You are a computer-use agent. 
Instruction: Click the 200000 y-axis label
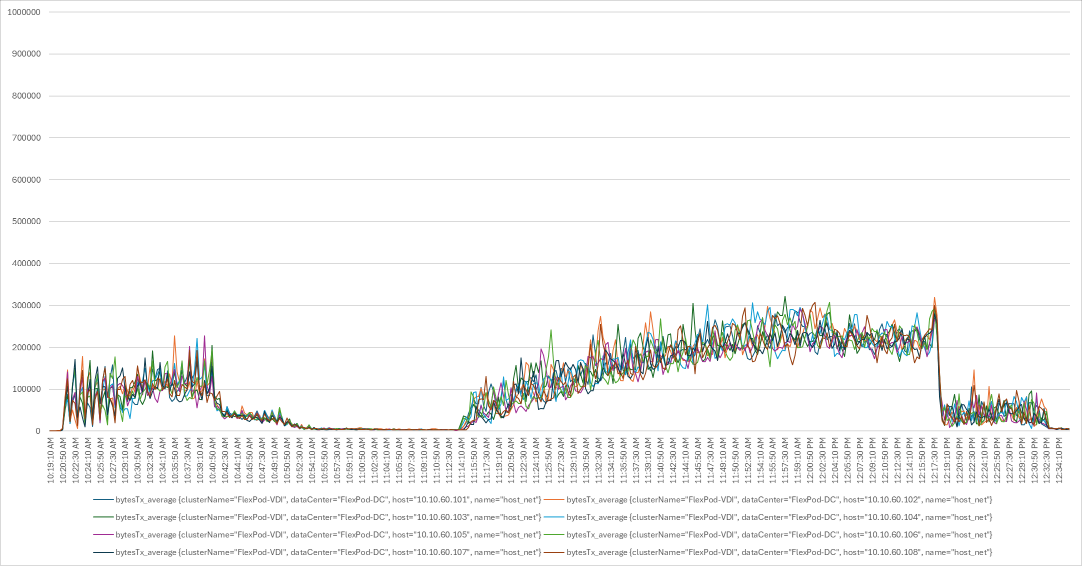click(26, 347)
